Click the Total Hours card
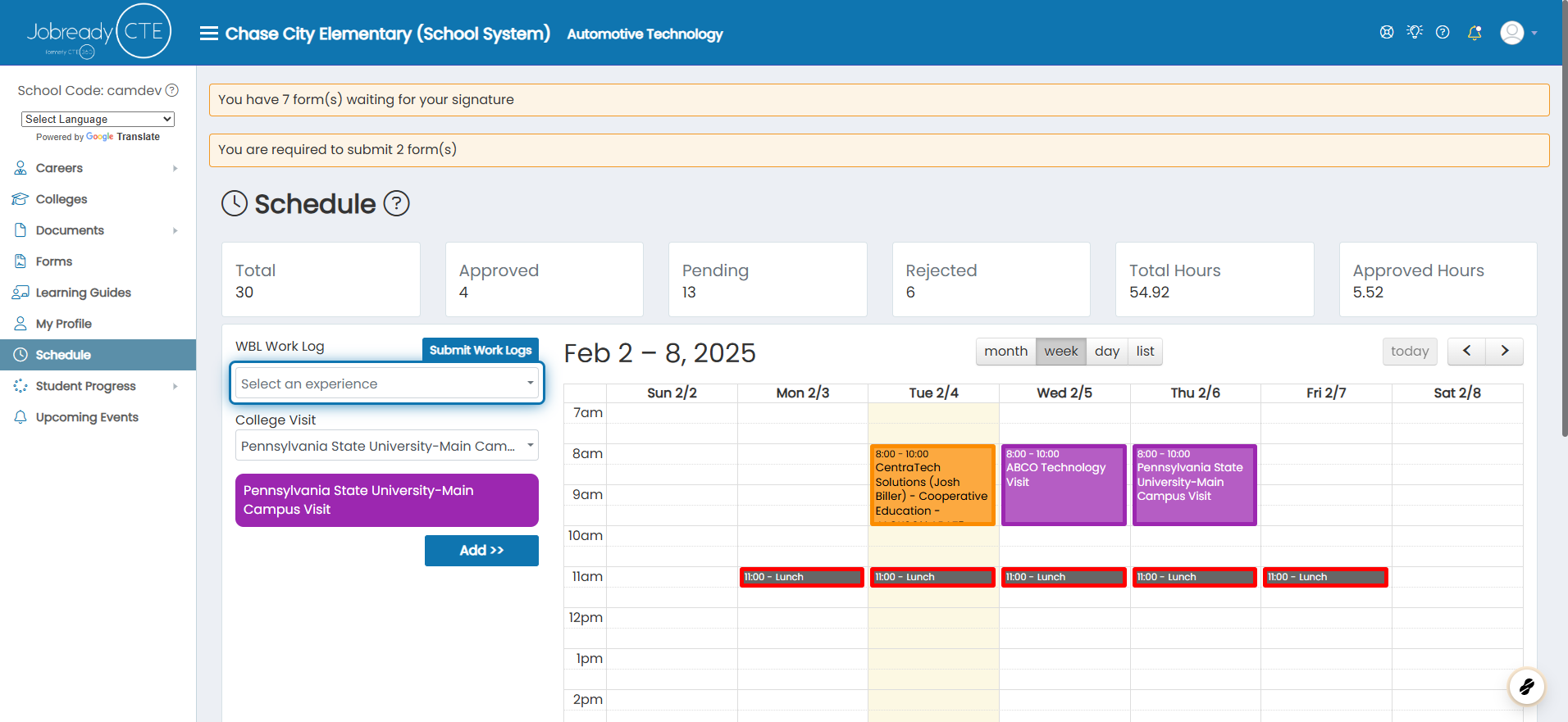The height and width of the screenshot is (722, 1568). [x=1215, y=279]
